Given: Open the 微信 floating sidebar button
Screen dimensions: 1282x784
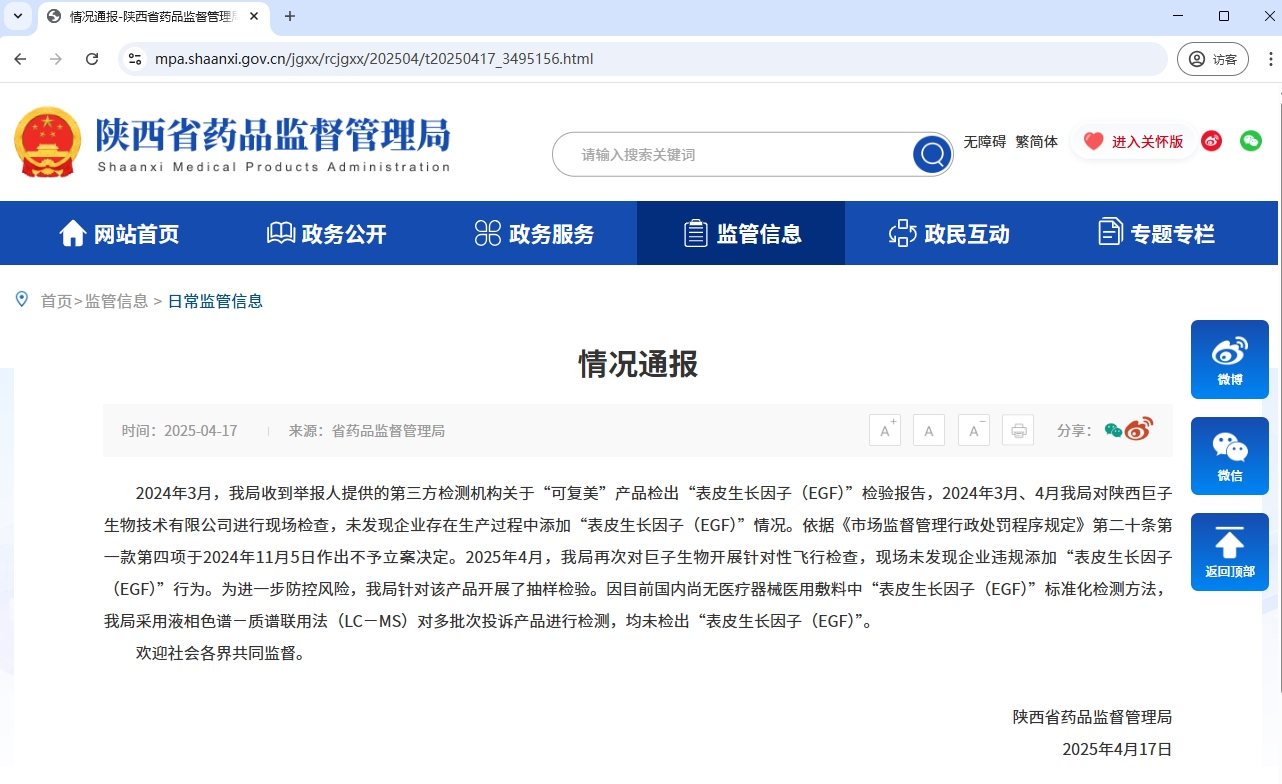Looking at the screenshot, I should pos(1229,456).
